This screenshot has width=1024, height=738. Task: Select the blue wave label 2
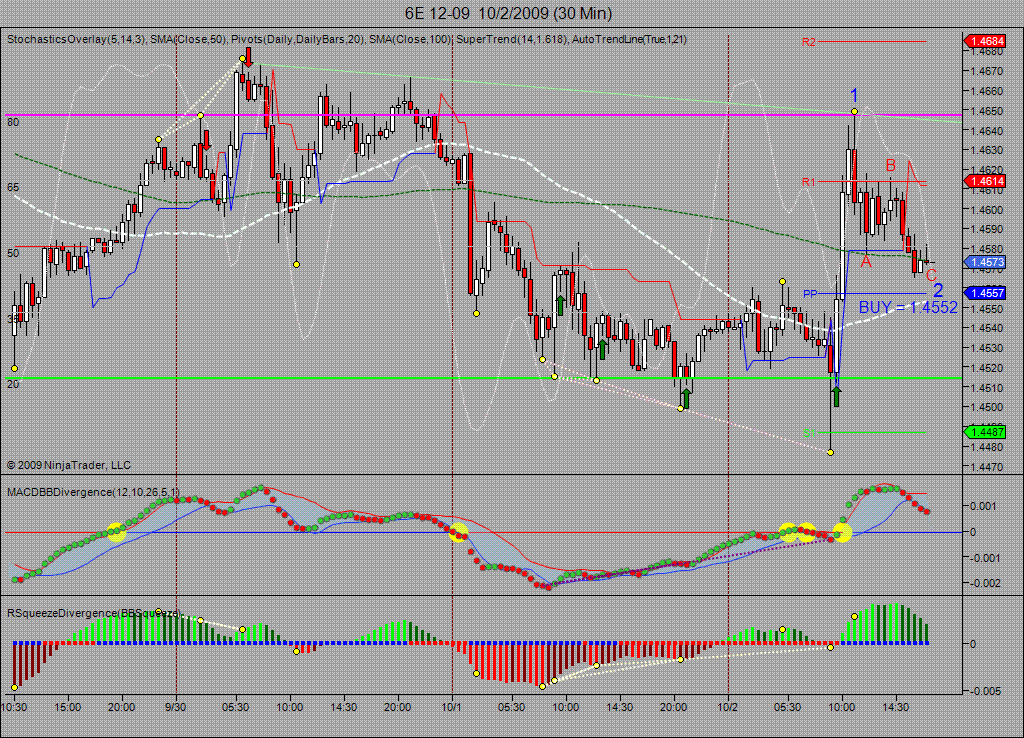pyautogui.click(x=938, y=290)
